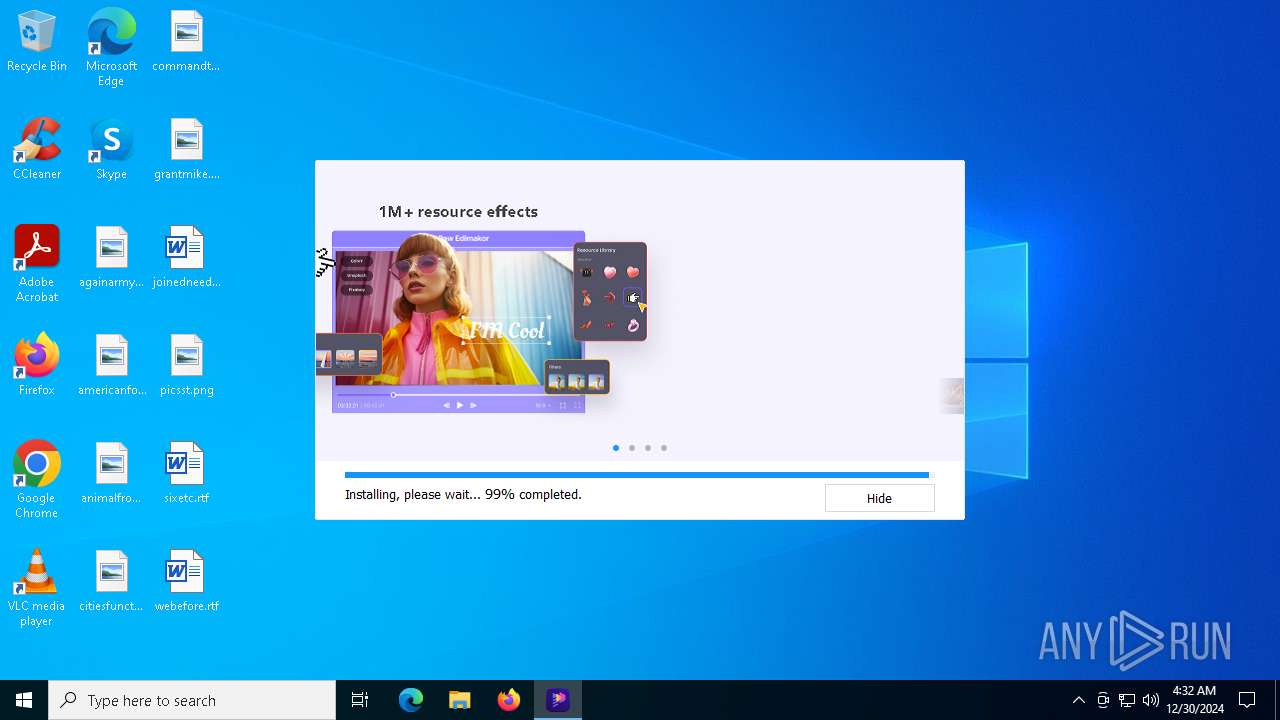Click the '1M+ resource effects' heading
This screenshot has width=1280, height=720.
tap(458, 212)
